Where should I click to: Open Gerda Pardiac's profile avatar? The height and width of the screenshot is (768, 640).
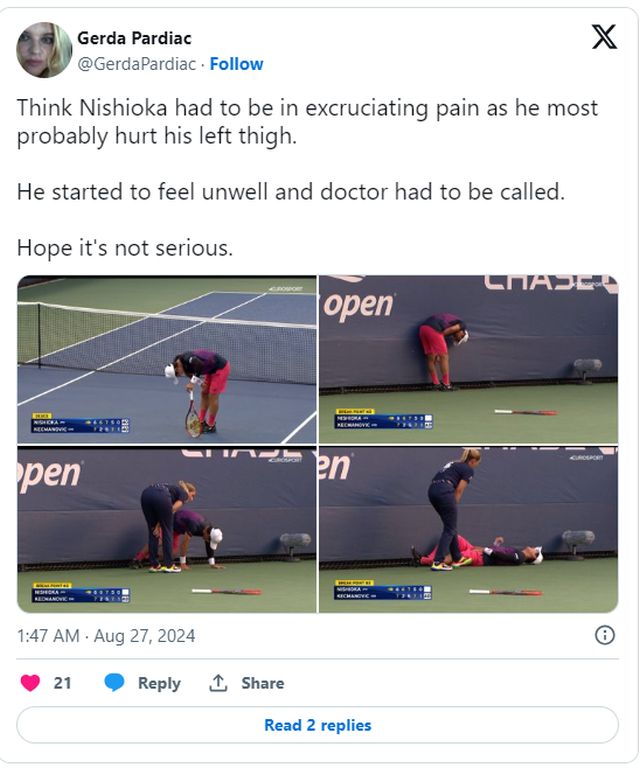(x=44, y=50)
